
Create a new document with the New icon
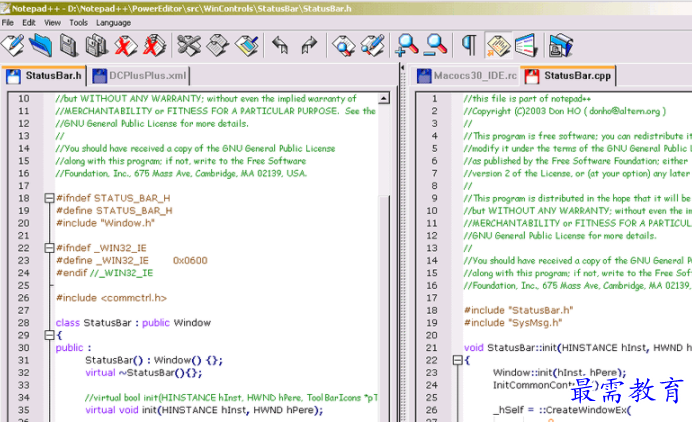(x=13, y=45)
